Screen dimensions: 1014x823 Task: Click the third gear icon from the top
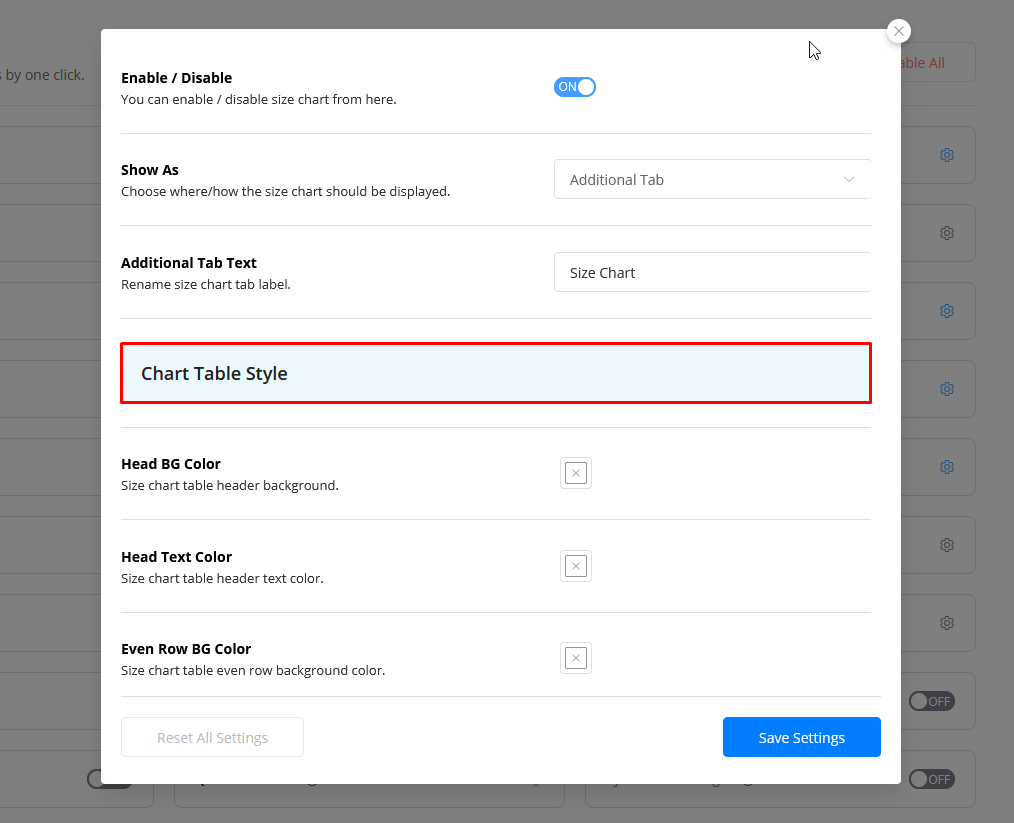click(946, 311)
